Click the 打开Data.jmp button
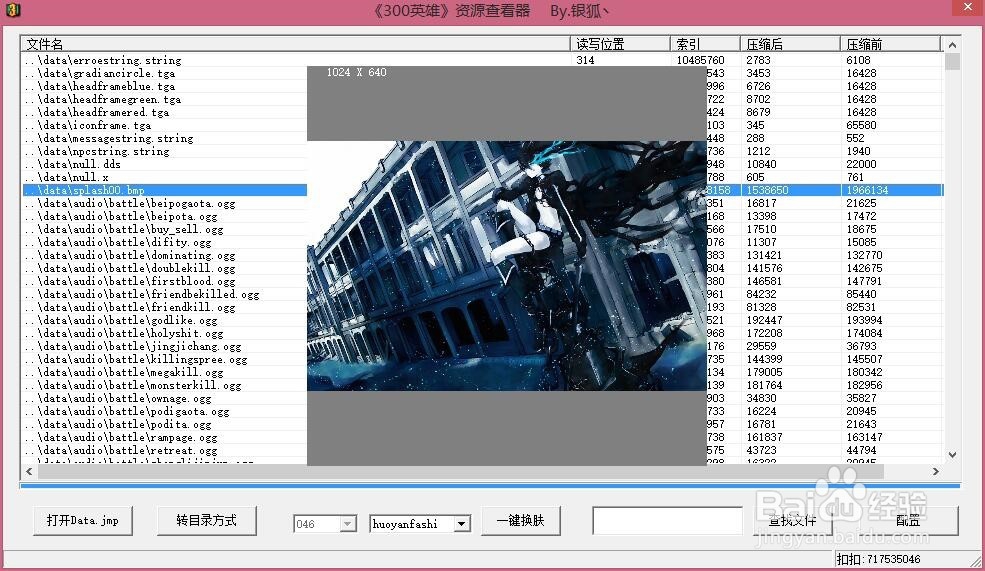 click(x=82, y=521)
